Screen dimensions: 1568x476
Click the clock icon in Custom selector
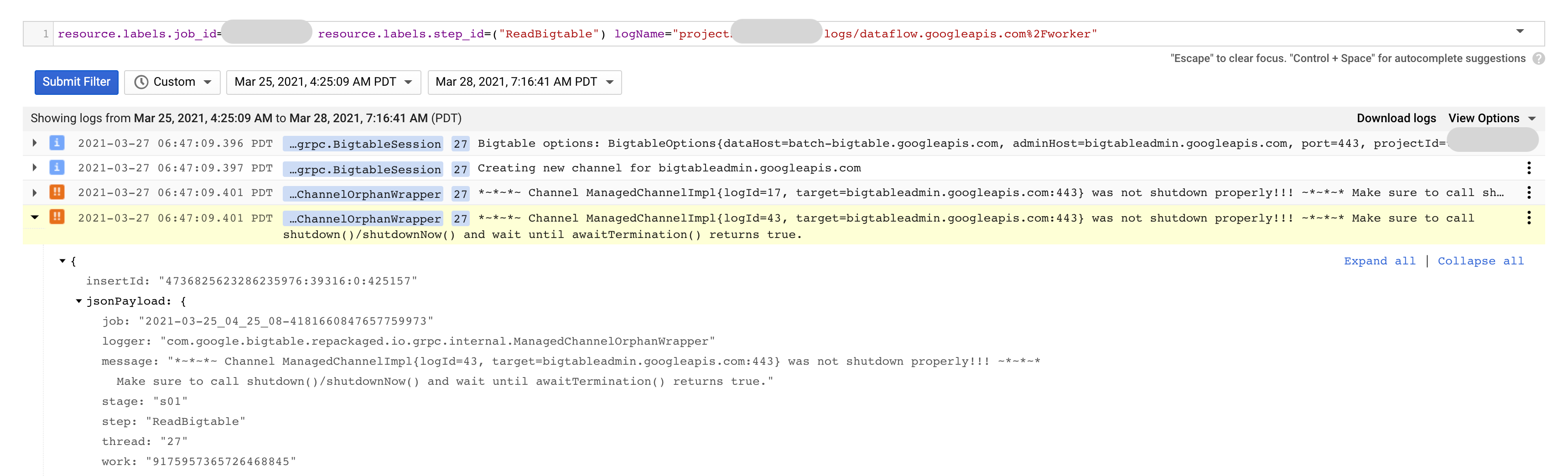(141, 82)
